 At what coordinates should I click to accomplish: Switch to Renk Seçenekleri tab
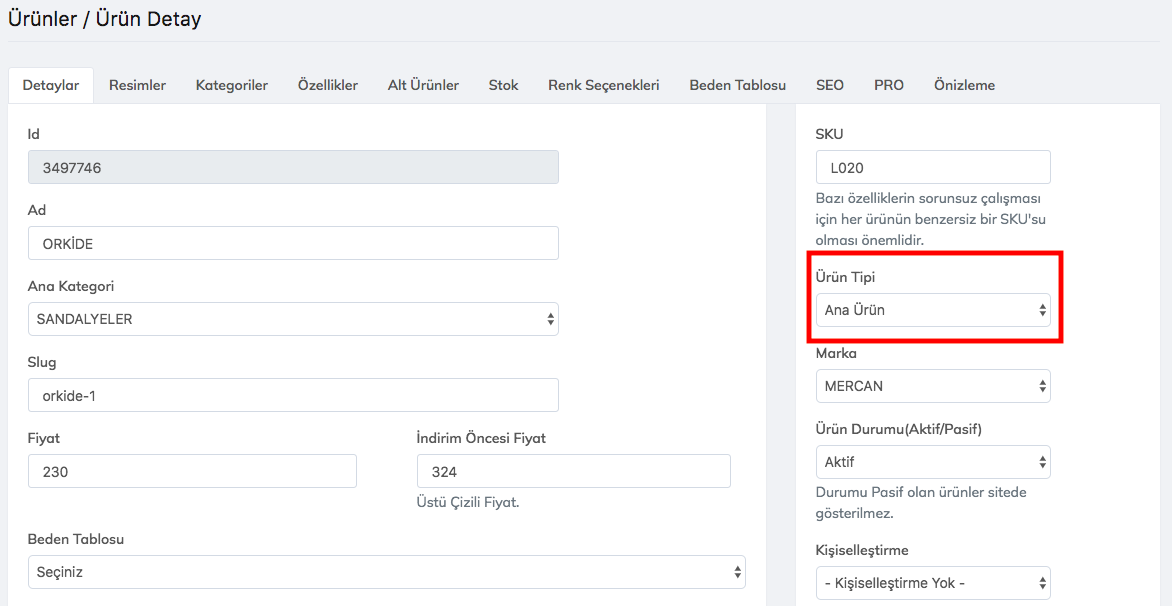603,85
